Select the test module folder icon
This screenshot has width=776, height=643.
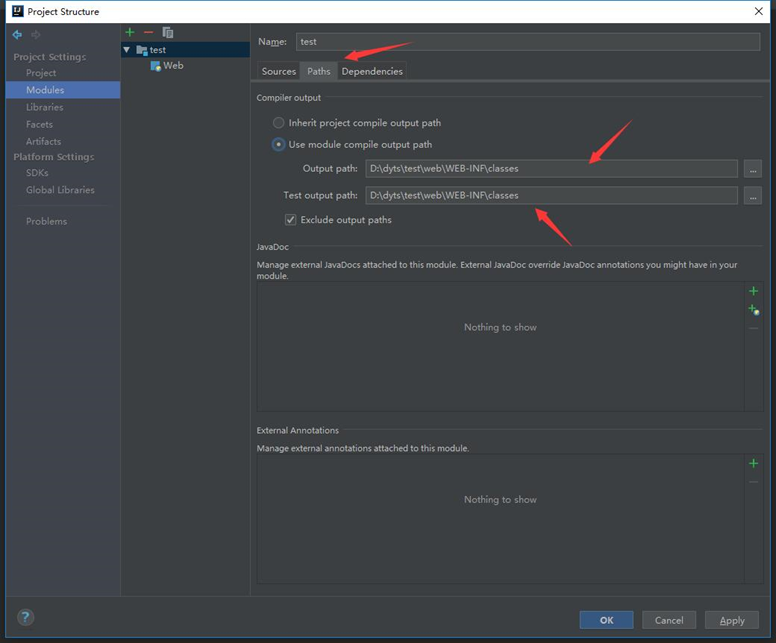[142, 50]
